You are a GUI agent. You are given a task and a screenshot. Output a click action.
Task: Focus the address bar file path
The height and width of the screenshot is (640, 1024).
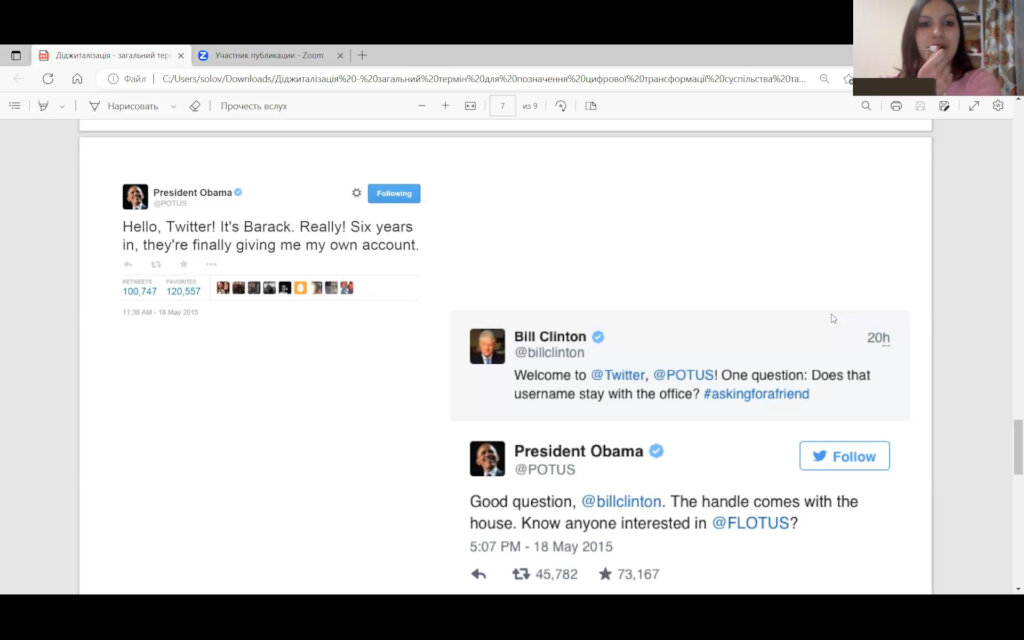coord(483,79)
